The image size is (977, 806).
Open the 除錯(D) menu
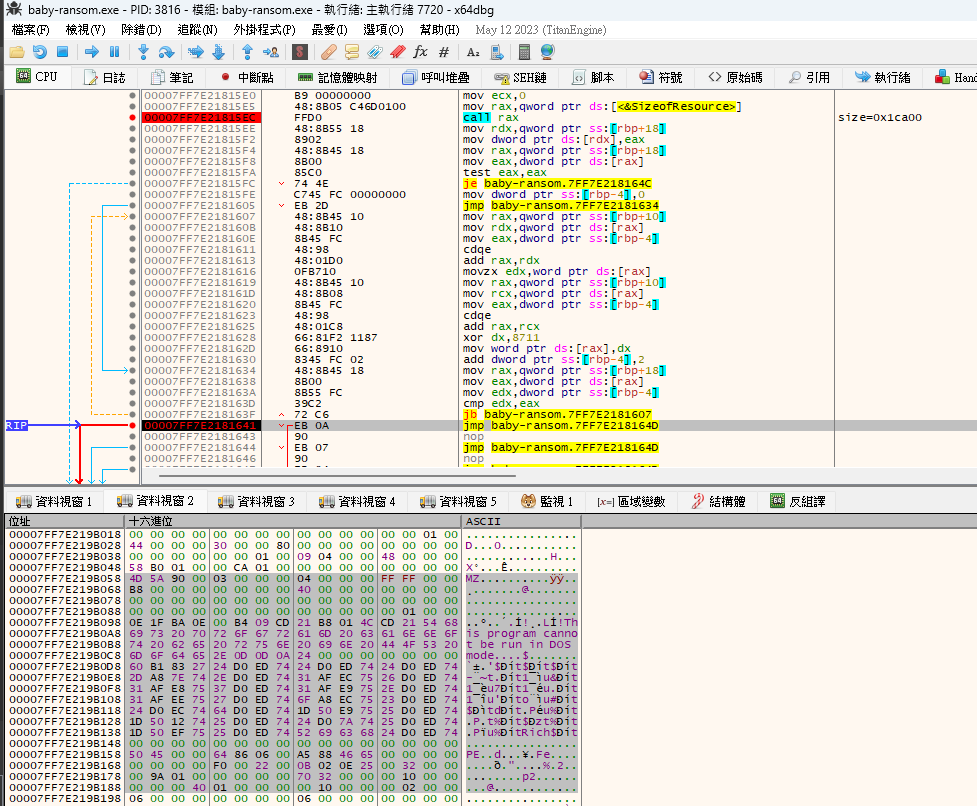[x=141, y=30]
